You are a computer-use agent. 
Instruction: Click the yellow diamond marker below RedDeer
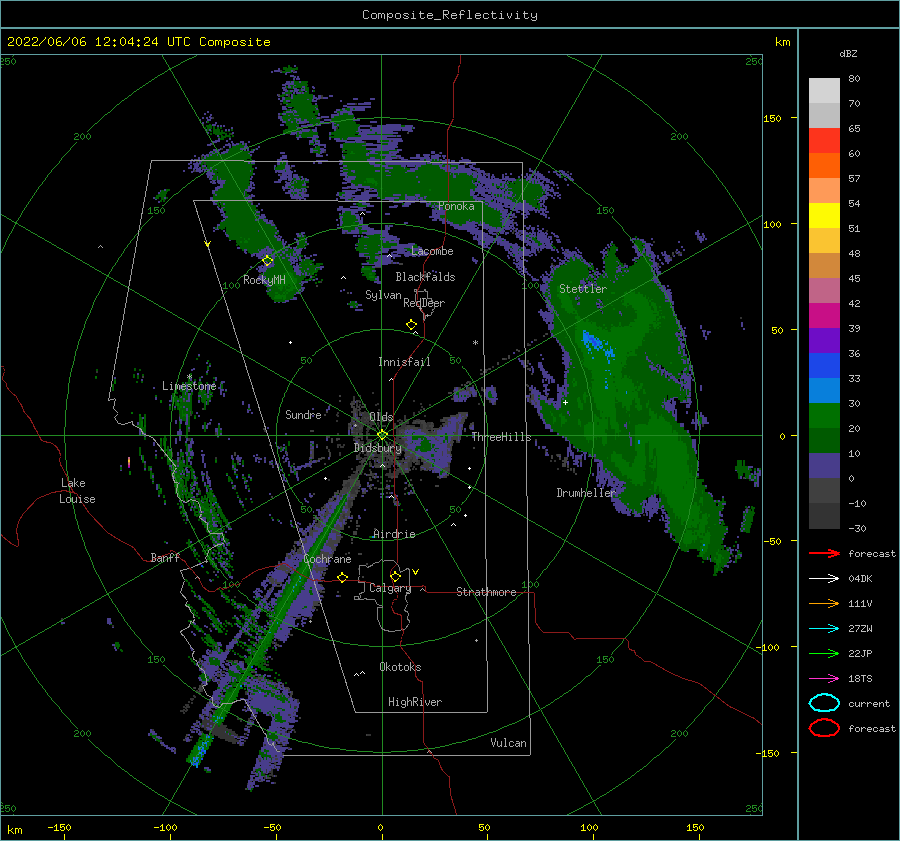point(412,325)
